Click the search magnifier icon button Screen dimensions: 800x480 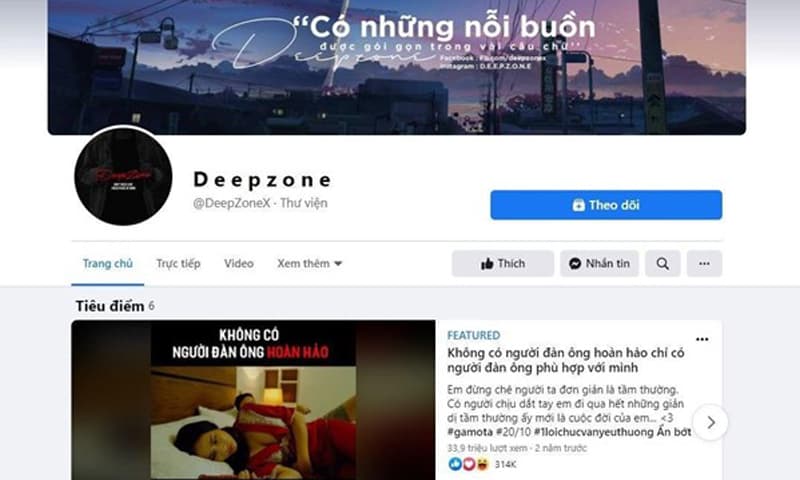[x=662, y=264]
